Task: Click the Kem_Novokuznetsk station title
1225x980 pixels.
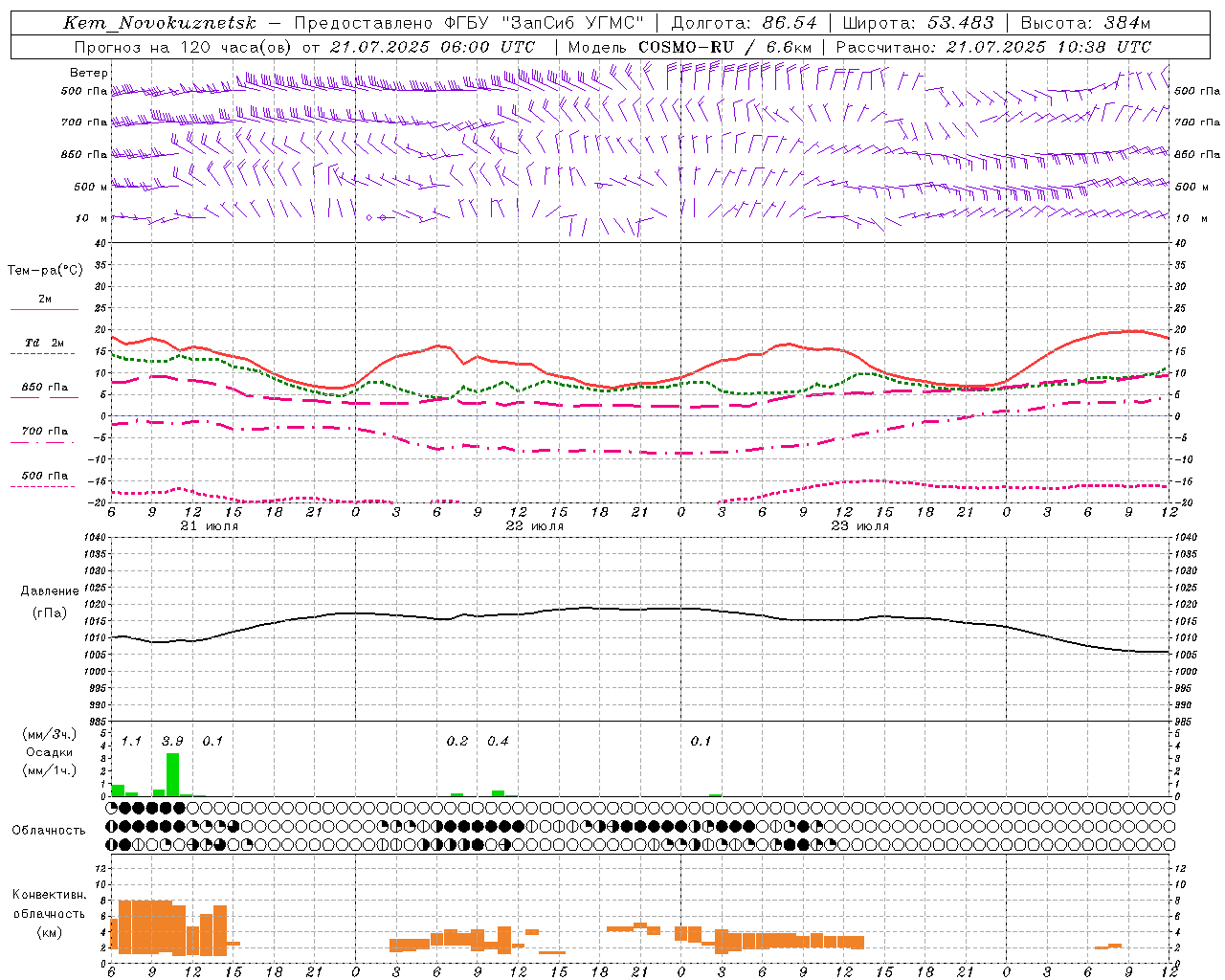Action: 160,23
